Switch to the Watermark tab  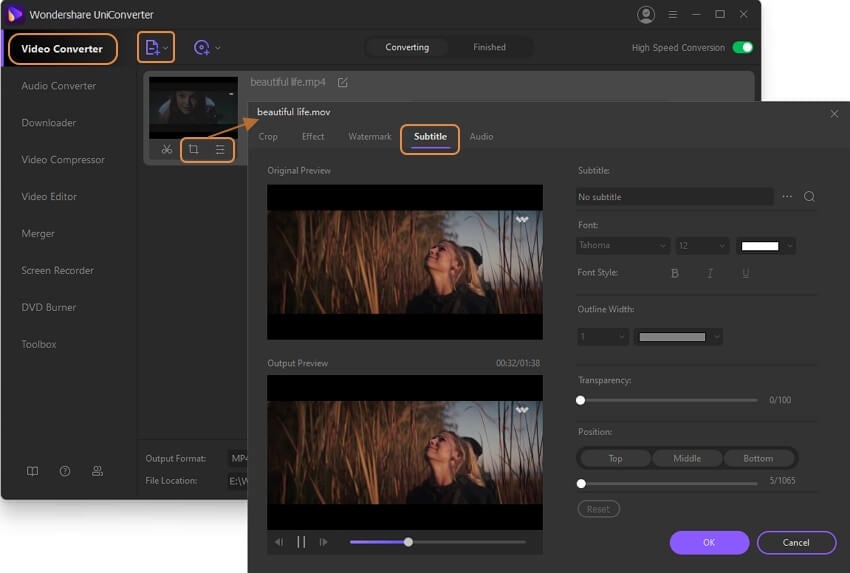coord(369,137)
